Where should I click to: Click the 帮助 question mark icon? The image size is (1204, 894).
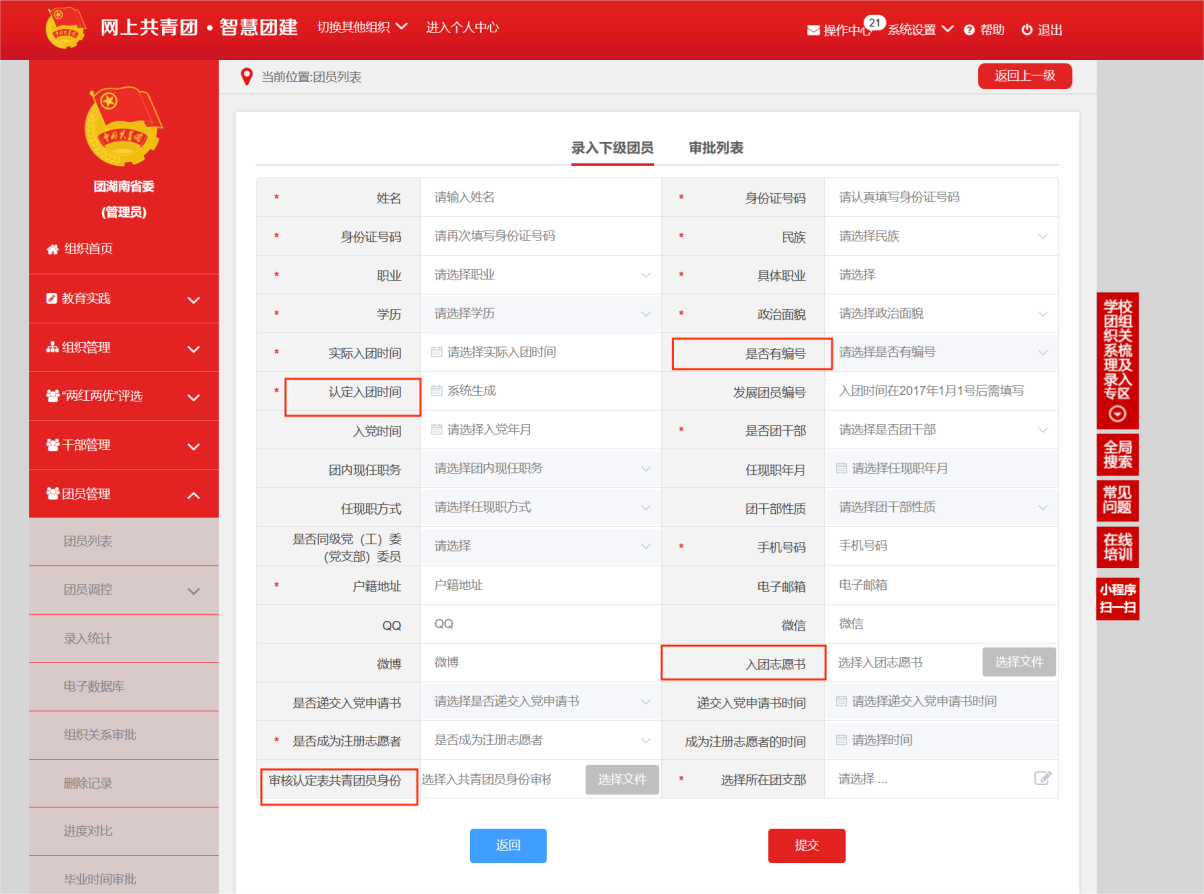(969, 30)
